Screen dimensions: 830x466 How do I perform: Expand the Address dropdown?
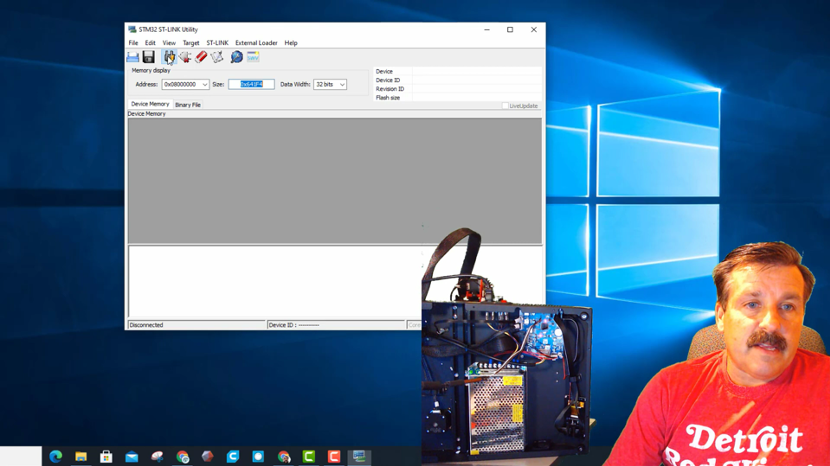click(x=204, y=84)
